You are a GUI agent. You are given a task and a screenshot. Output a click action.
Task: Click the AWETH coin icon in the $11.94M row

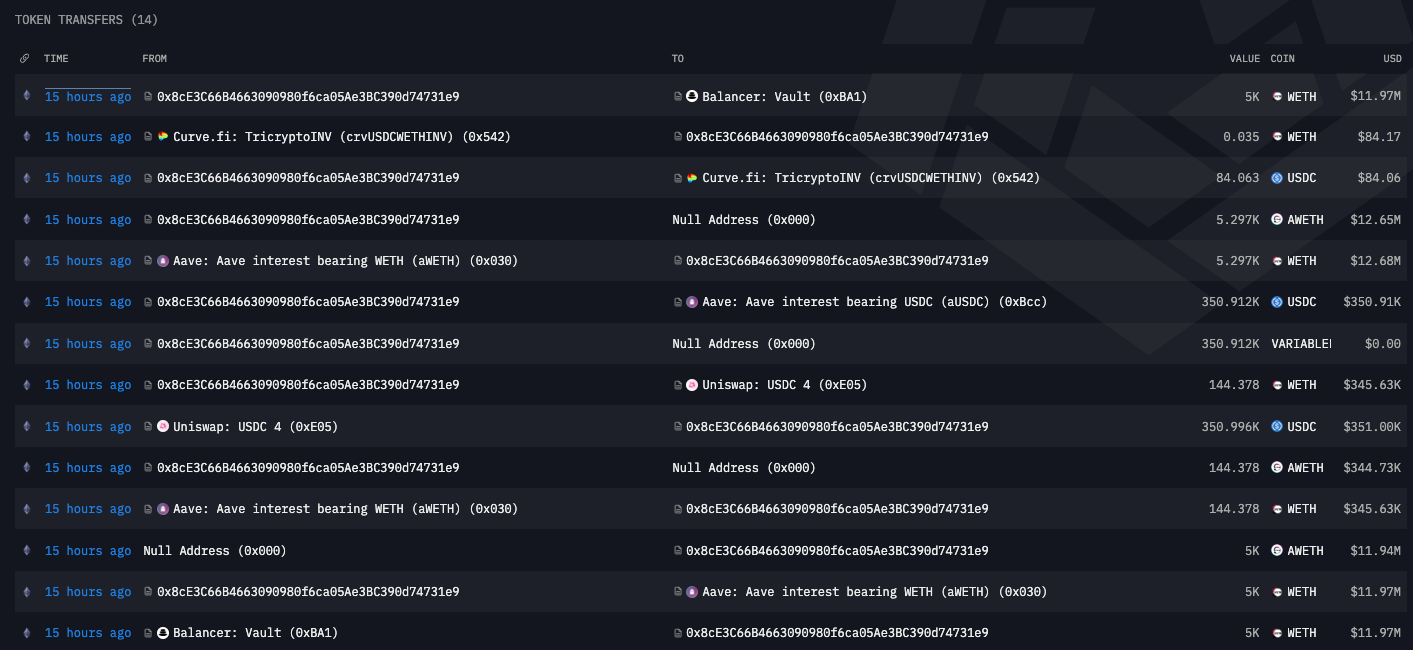[1277, 551]
